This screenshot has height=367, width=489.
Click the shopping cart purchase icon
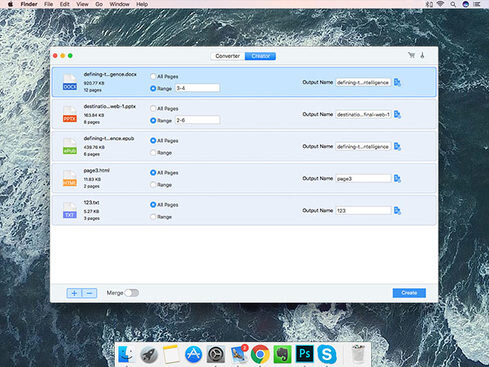coord(412,55)
